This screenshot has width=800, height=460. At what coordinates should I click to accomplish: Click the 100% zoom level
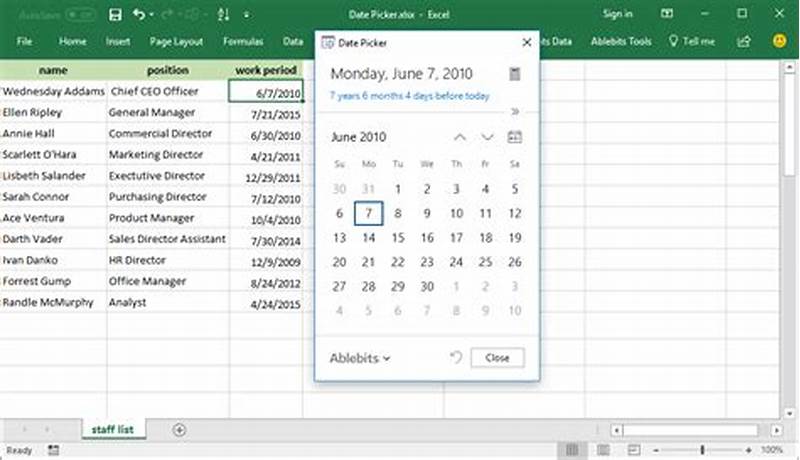[772, 450]
